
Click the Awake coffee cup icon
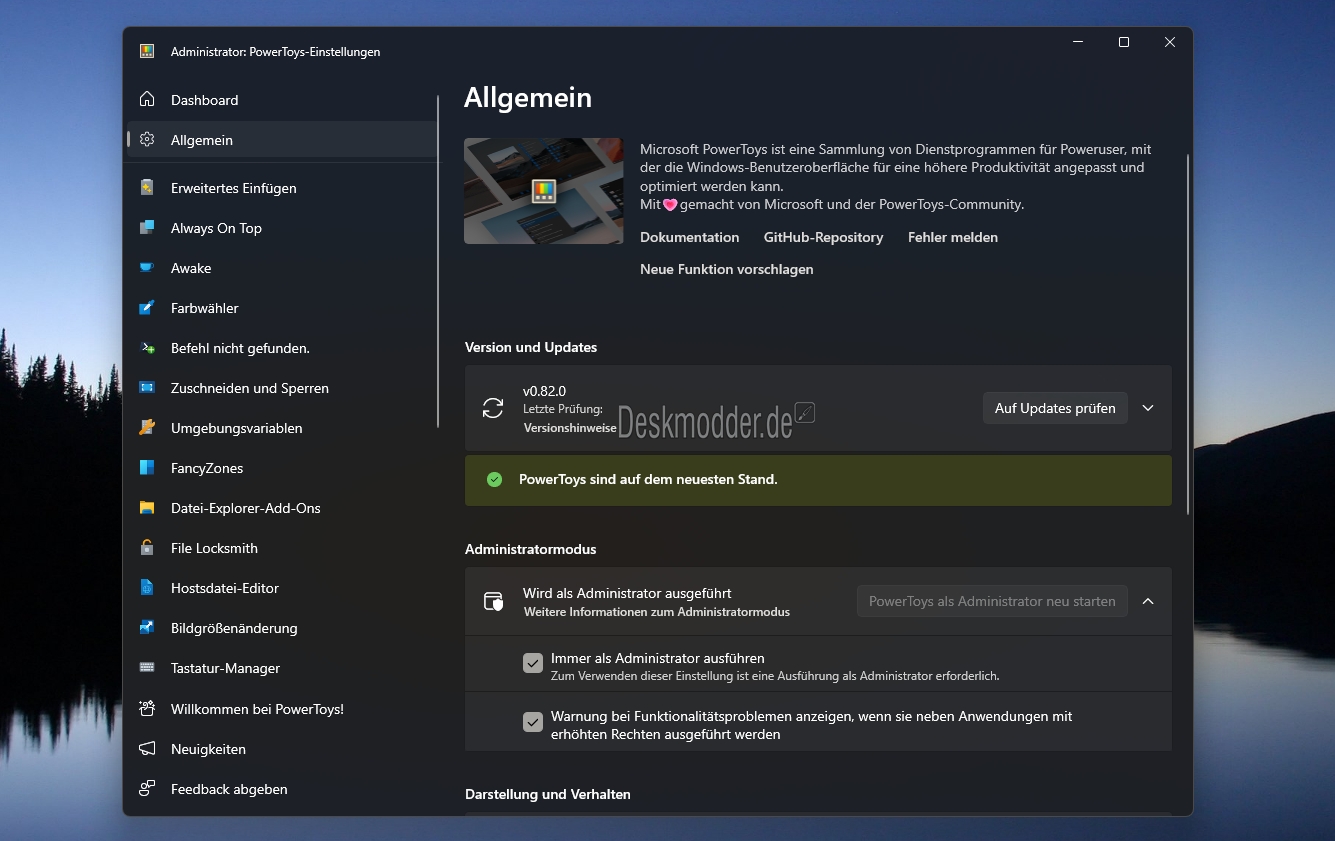coord(147,268)
